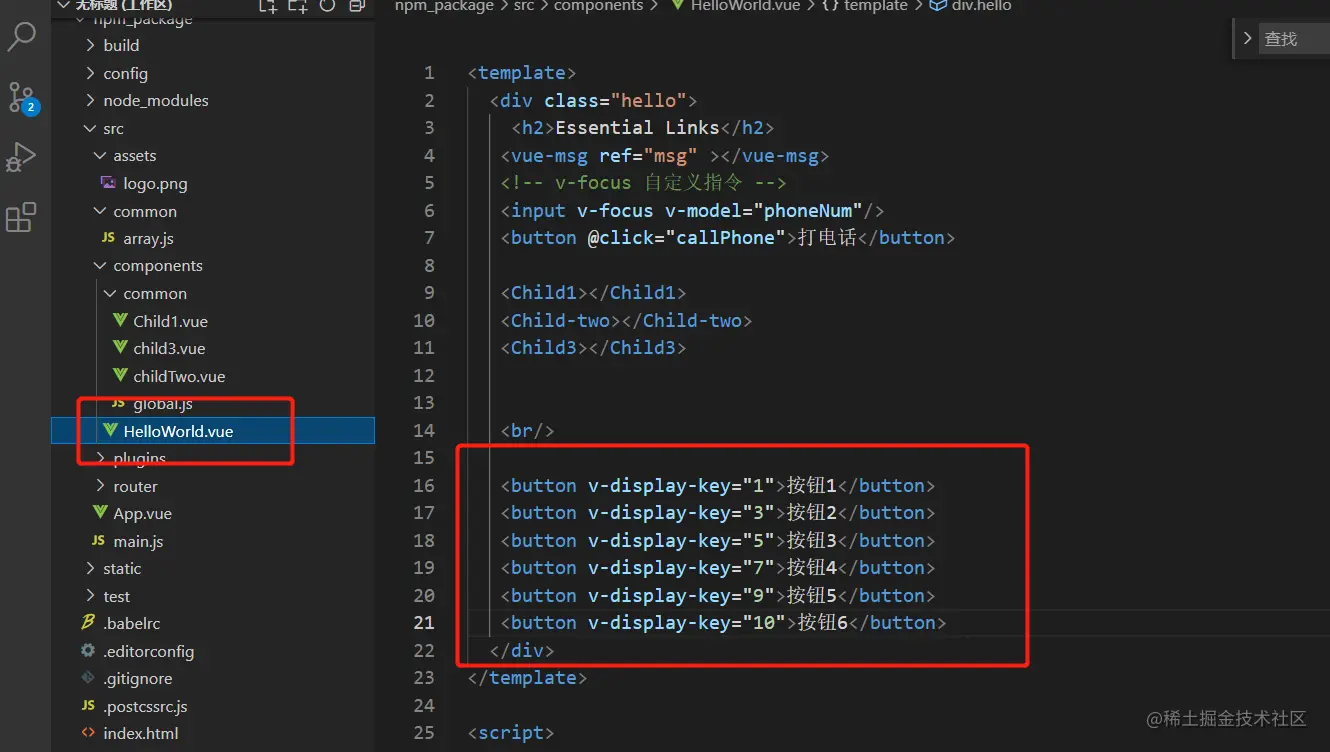Click the JS icon beside main.js
1330x752 pixels.
tap(98, 541)
